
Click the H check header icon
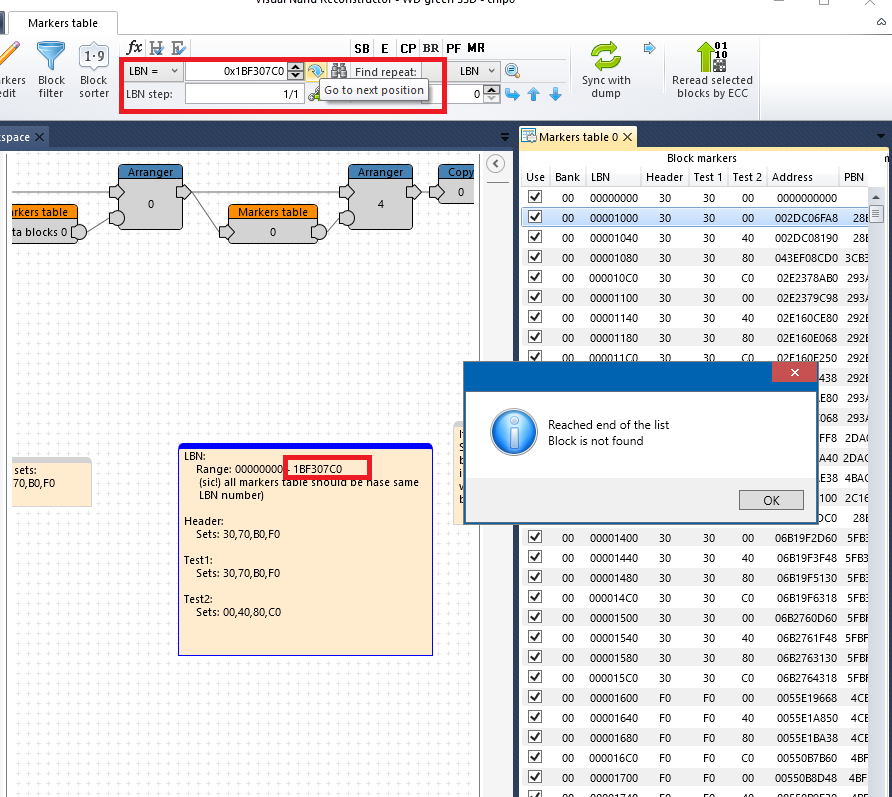(156, 48)
